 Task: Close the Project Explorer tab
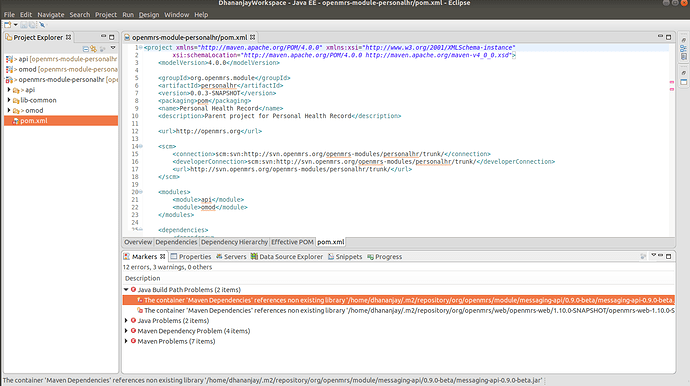tap(69, 37)
